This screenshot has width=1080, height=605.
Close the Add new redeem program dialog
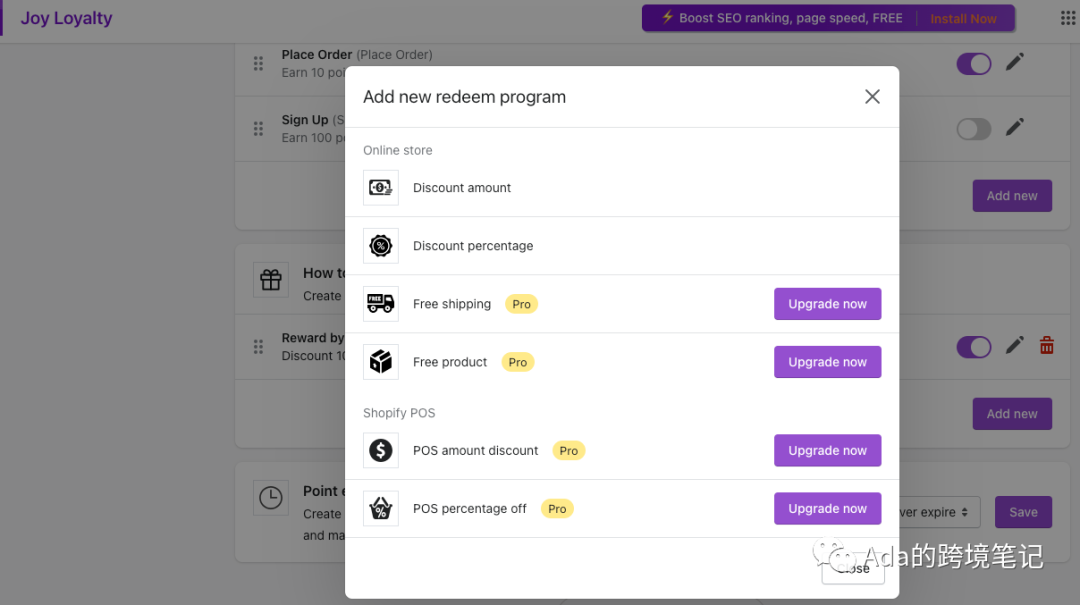[872, 96]
